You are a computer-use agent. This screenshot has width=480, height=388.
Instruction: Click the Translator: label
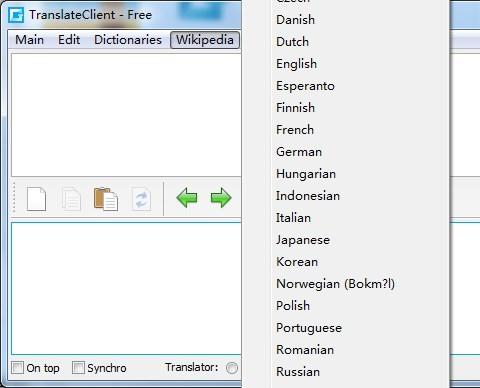192,367
